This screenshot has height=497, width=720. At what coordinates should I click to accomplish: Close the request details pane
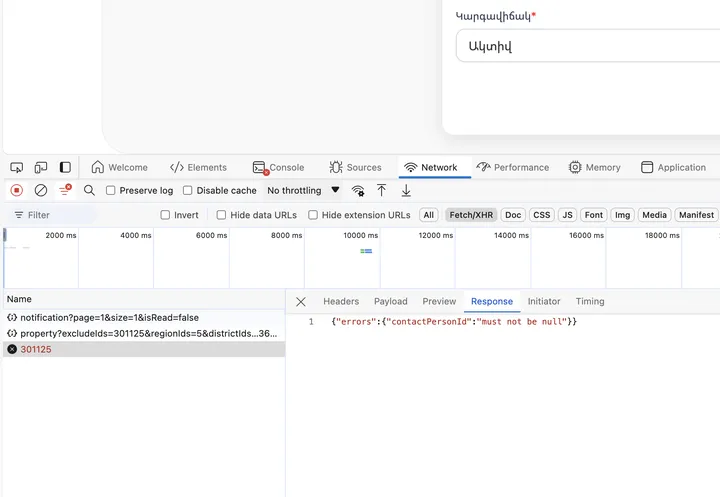coord(301,301)
